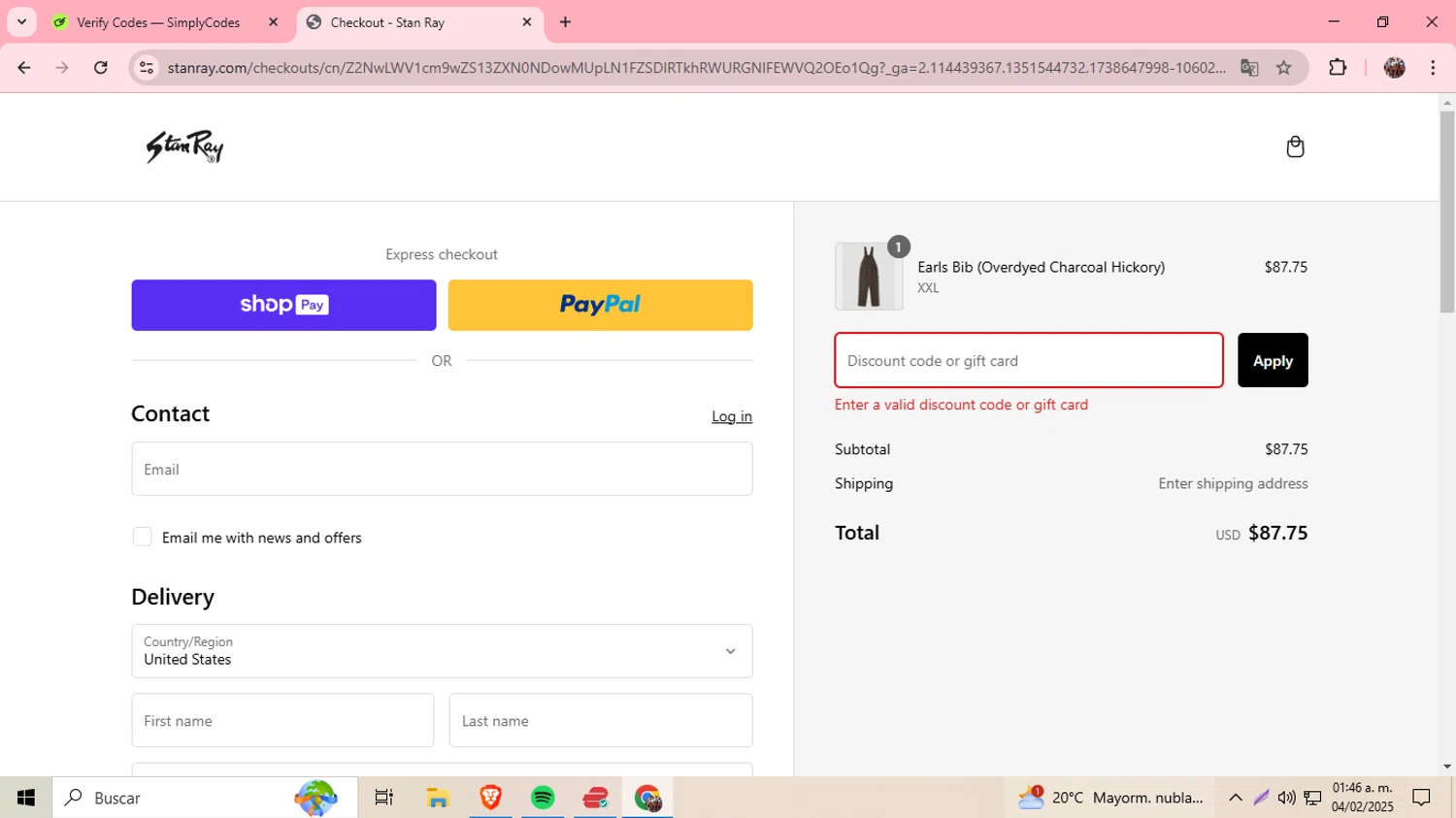Image resolution: width=1456 pixels, height=818 pixels.
Task: Click the Buscar taskbar search box
Action: tap(205, 798)
